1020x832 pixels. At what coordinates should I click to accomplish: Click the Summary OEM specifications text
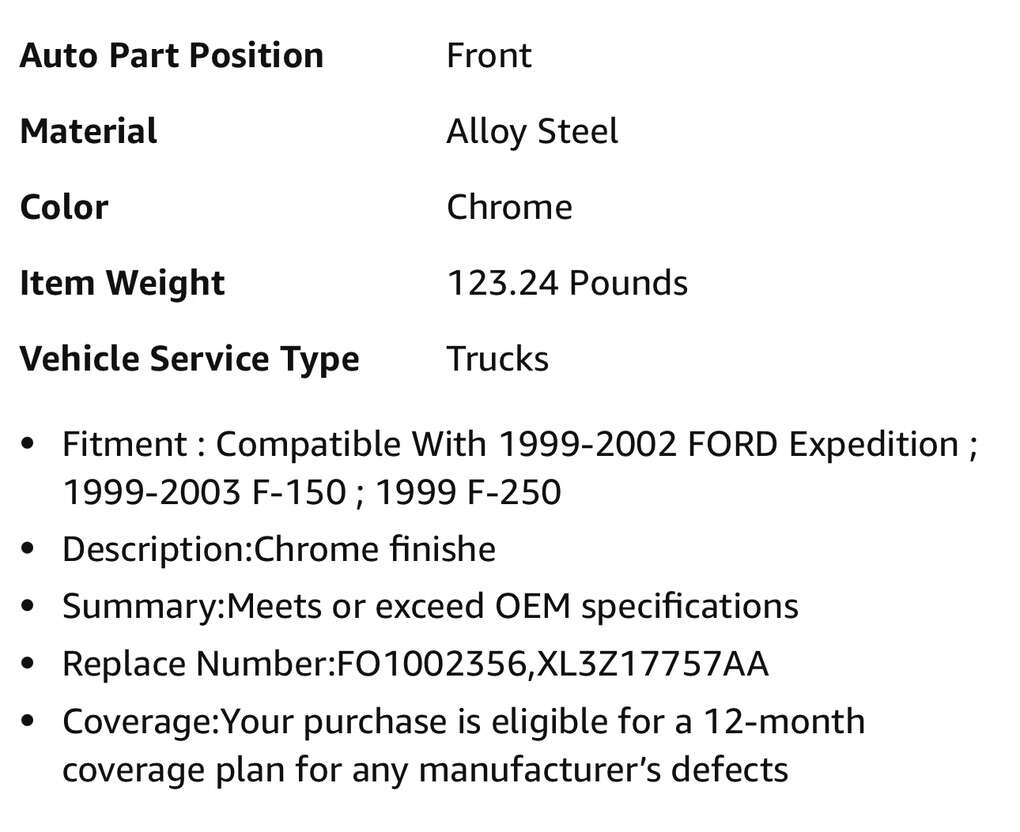tap(430, 606)
